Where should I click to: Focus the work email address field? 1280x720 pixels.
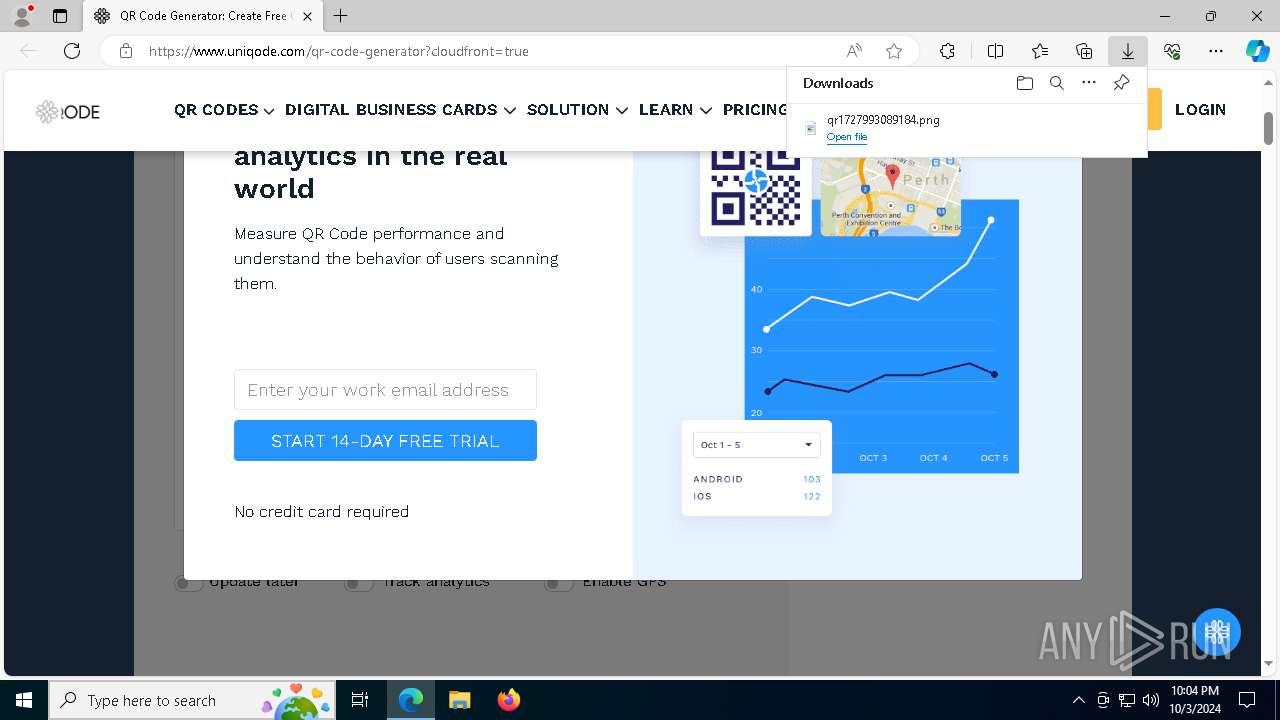click(x=385, y=390)
